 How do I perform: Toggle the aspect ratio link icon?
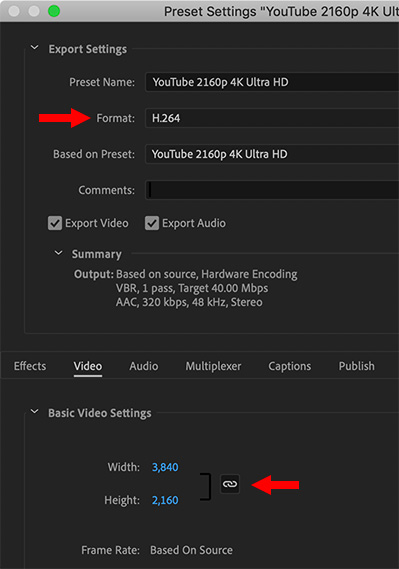pos(230,484)
